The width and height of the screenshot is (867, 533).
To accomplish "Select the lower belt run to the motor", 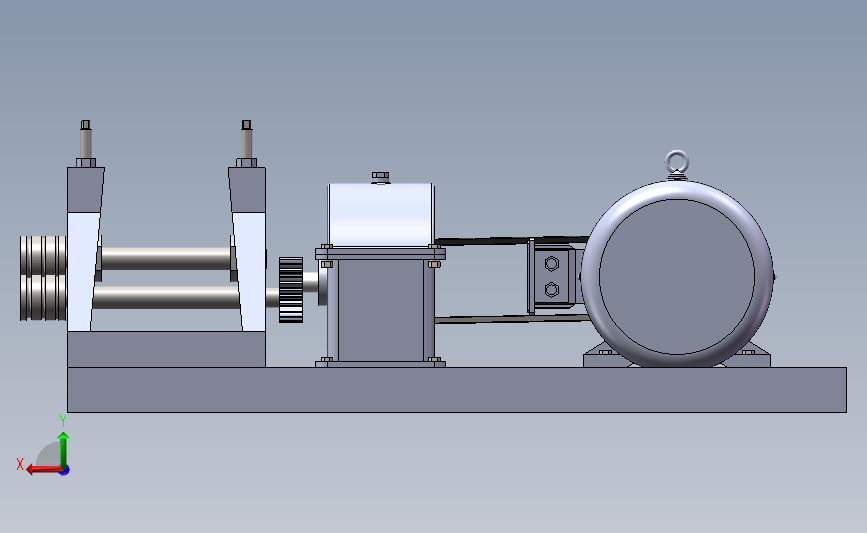I will [511, 319].
